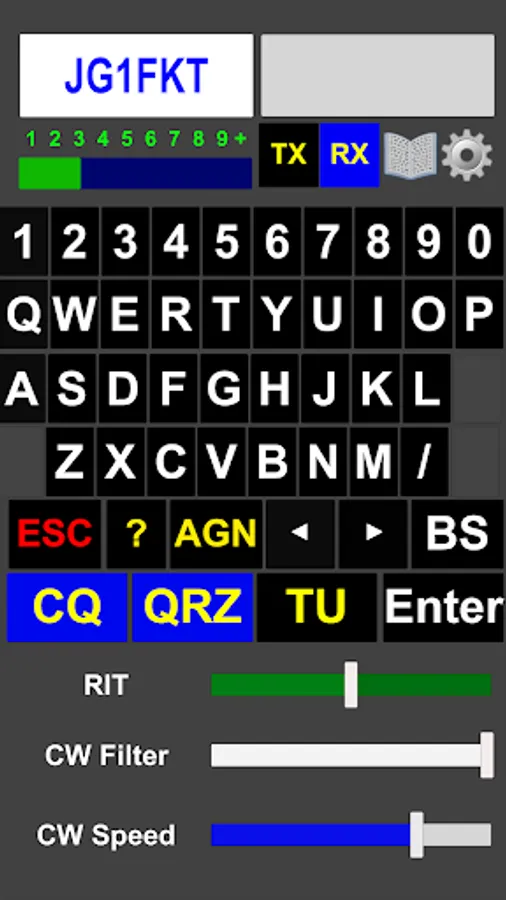Request repeat with AGN key
This screenshot has height=900, width=506.
click(216, 533)
